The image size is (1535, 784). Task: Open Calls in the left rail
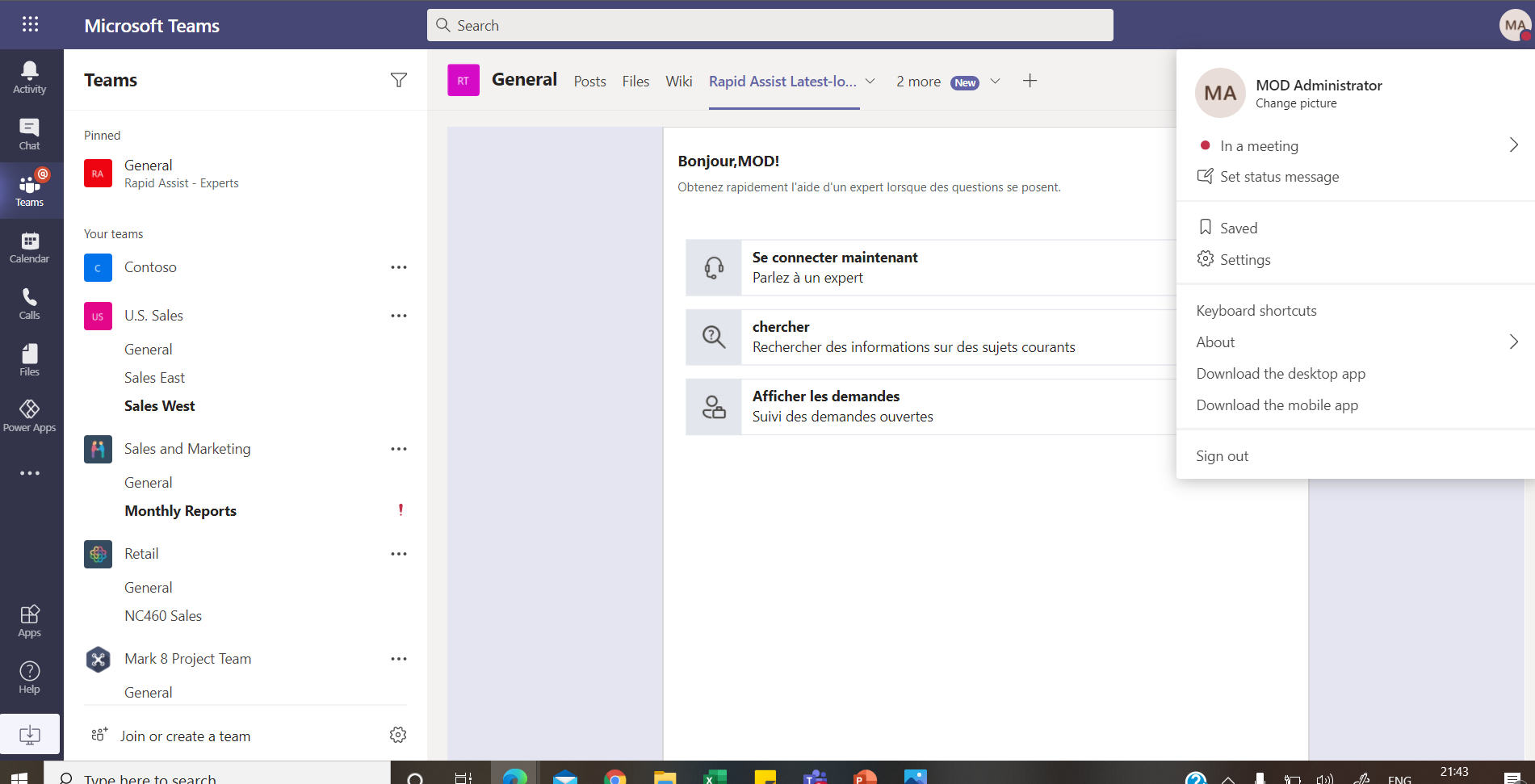pos(30,304)
